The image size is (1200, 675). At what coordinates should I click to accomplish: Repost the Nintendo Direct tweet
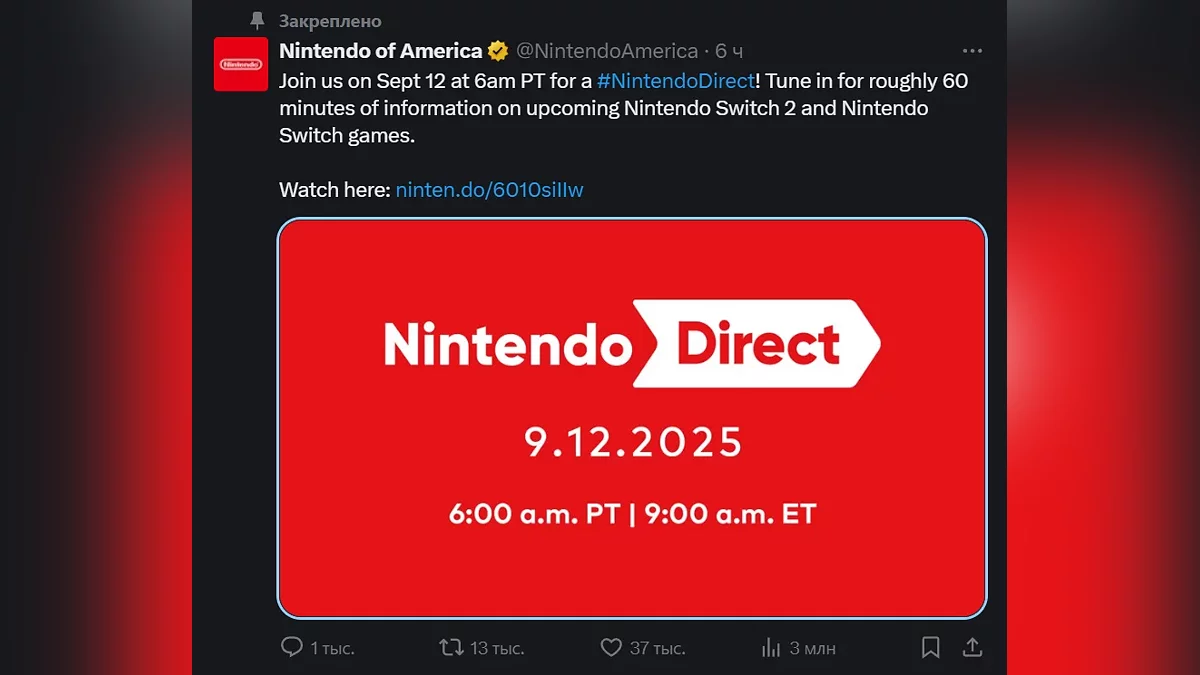pyautogui.click(x=452, y=648)
